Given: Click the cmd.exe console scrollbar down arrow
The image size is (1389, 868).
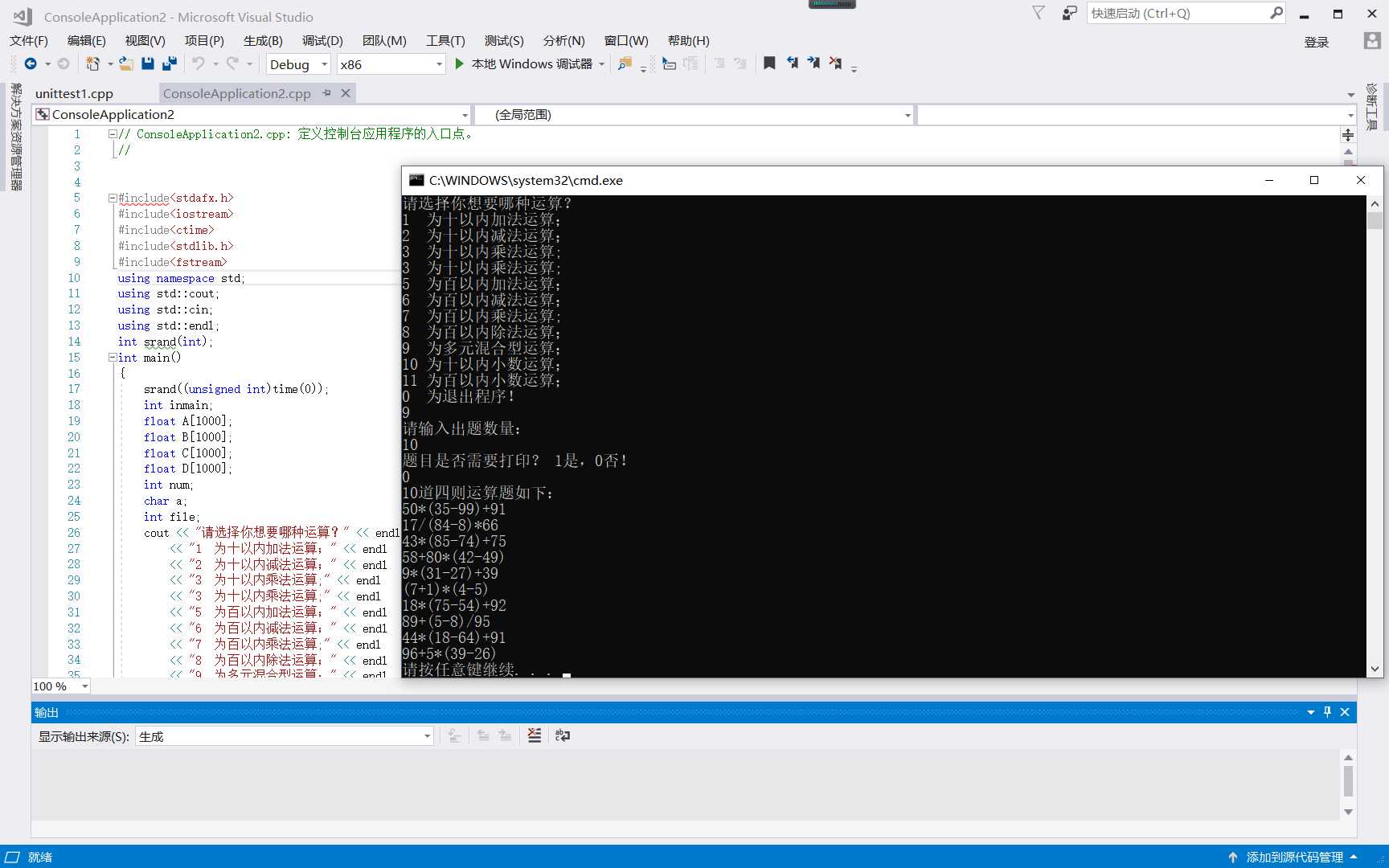Looking at the screenshot, I should coord(1375,668).
